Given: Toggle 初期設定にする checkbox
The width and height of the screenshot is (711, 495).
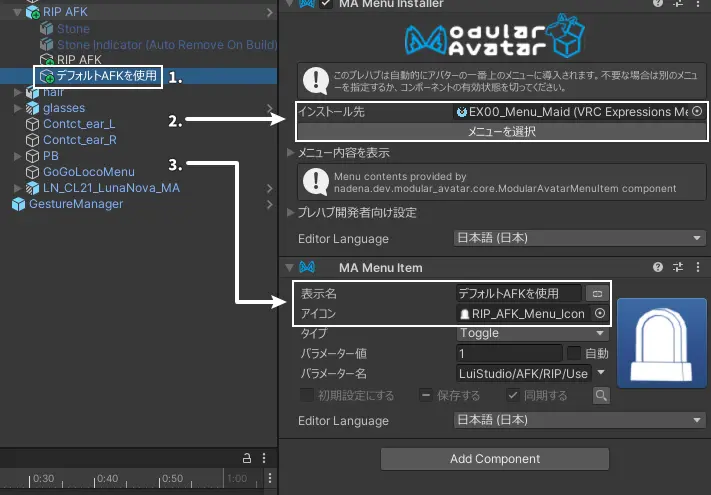Looking at the screenshot, I should (x=307, y=395).
